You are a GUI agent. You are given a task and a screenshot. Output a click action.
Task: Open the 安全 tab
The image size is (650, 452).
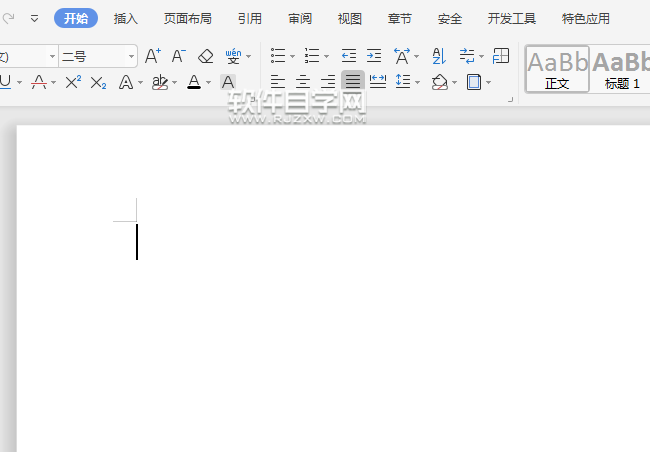pyautogui.click(x=450, y=19)
